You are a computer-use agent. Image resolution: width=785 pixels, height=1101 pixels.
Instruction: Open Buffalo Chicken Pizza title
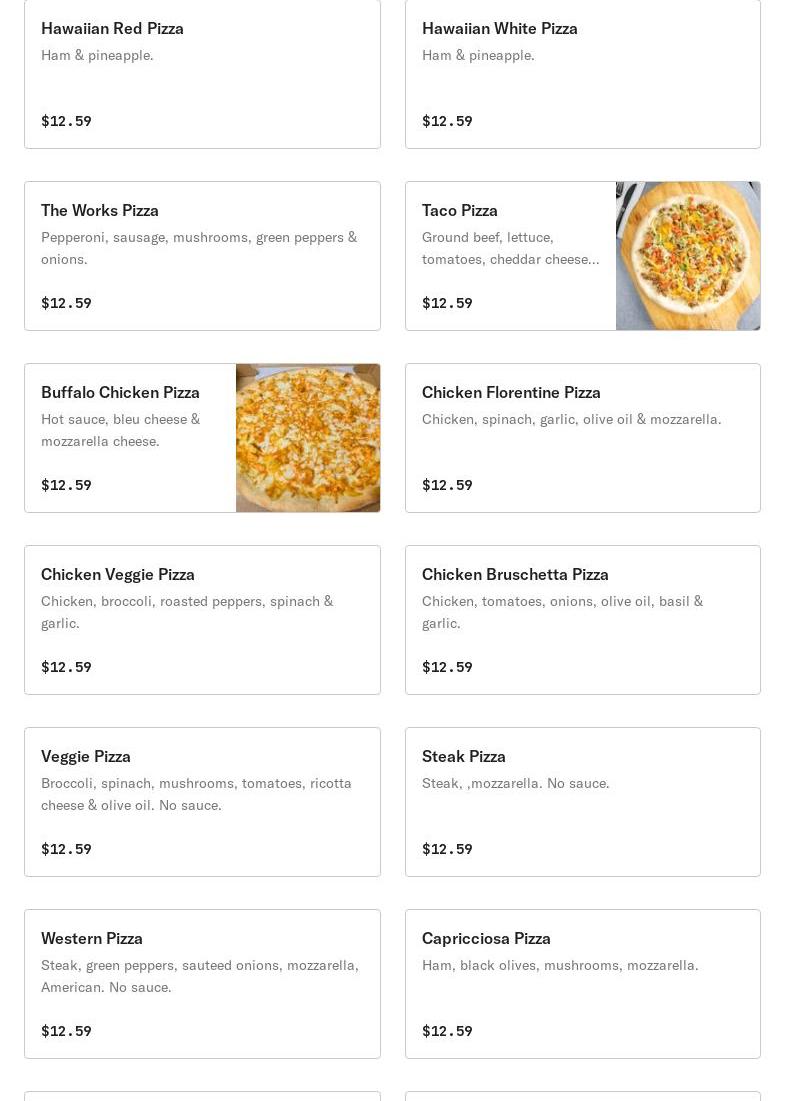[x=120, y=393]
